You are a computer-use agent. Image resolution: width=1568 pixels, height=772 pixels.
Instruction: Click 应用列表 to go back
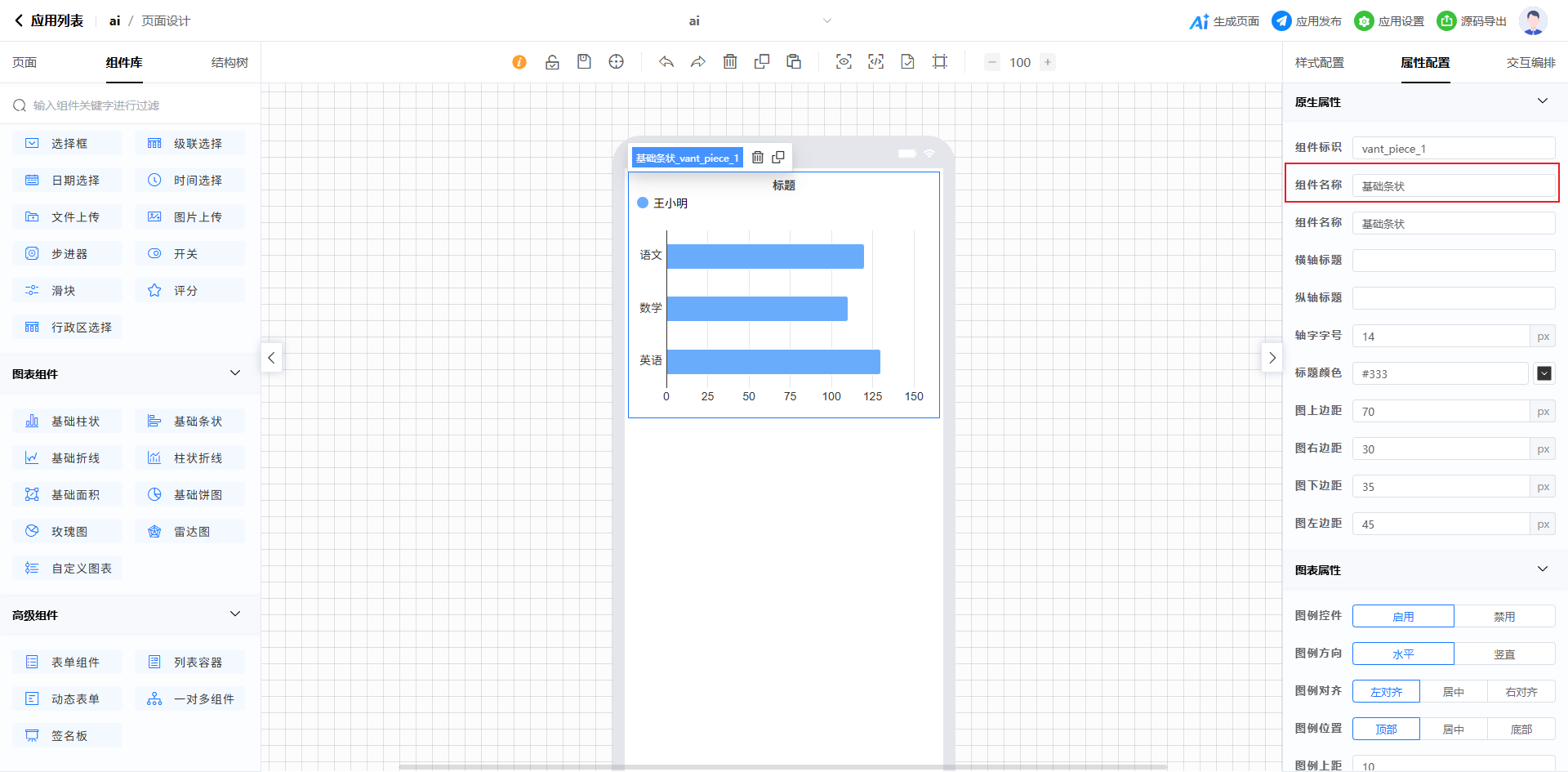click(x=49, y=21)
